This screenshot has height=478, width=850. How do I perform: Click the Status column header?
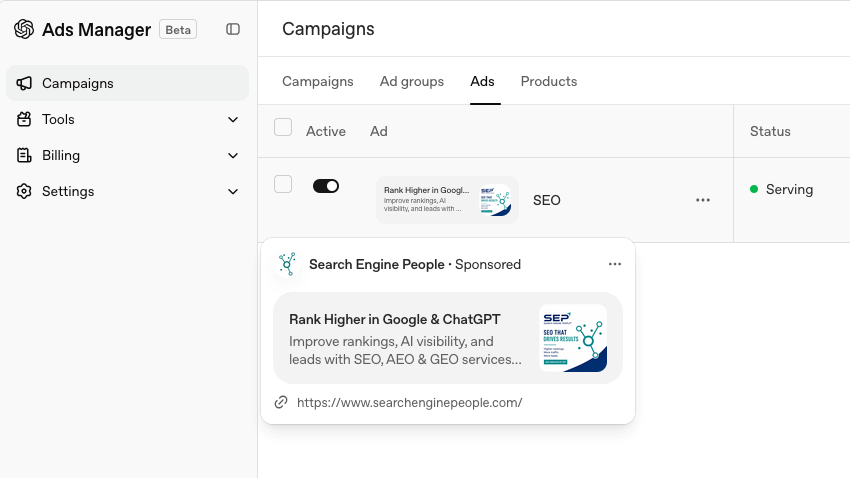pos(770,131)
